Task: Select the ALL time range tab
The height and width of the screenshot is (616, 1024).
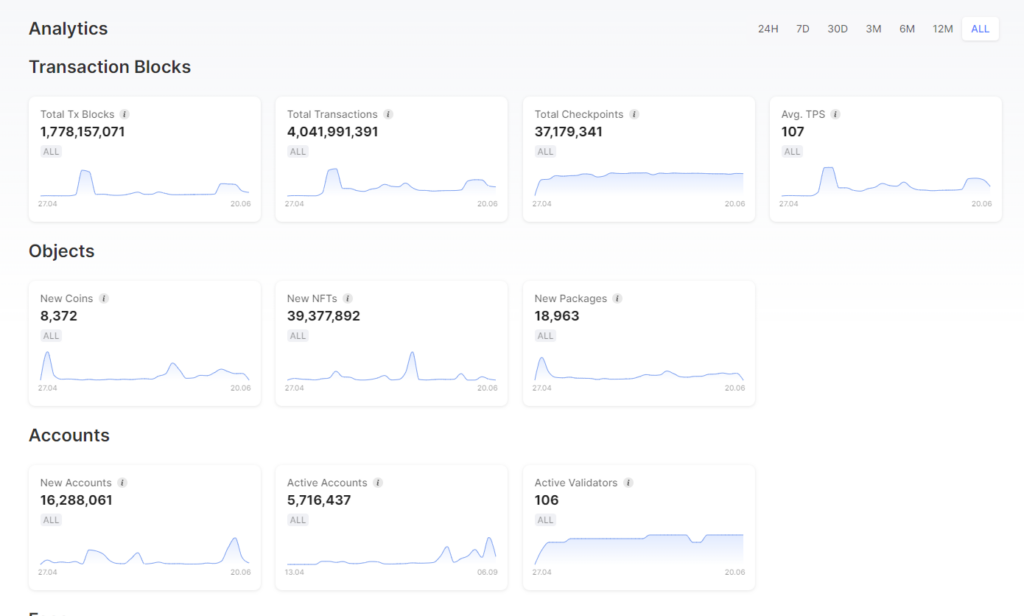Action: 980,29
